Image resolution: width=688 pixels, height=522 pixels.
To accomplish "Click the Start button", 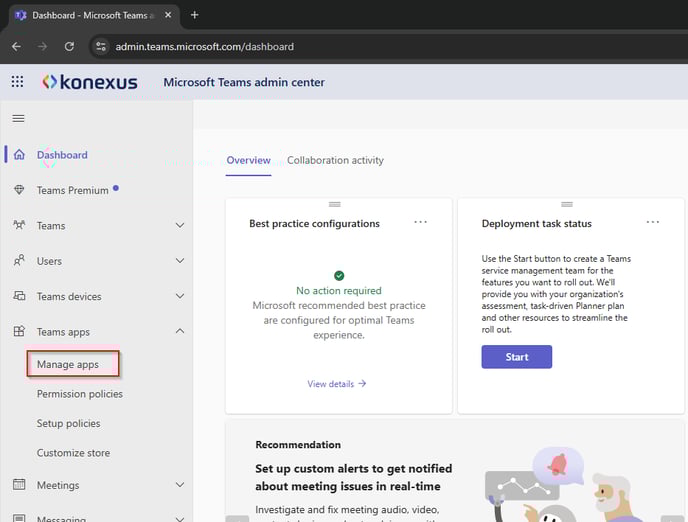I will point(516,357).
